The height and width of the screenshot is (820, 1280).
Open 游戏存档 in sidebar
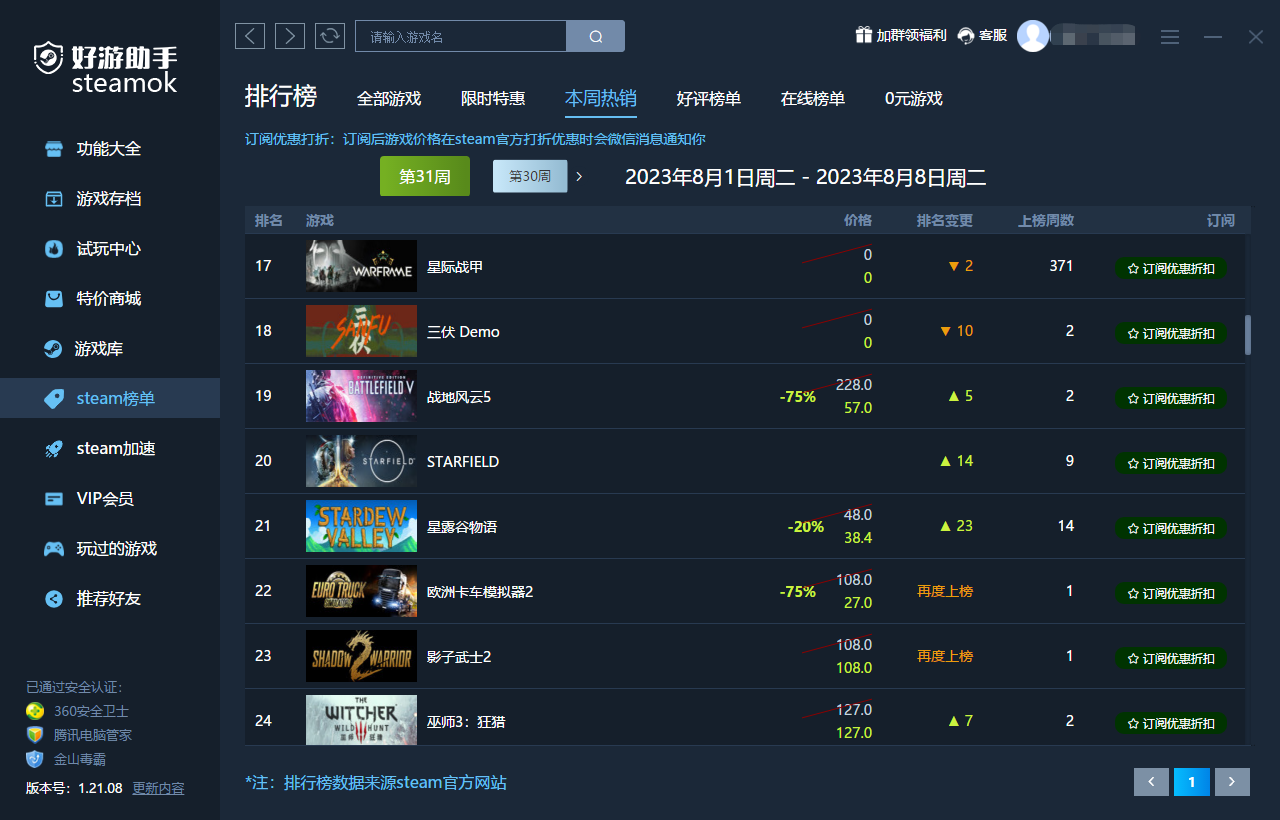pos(110,199)
